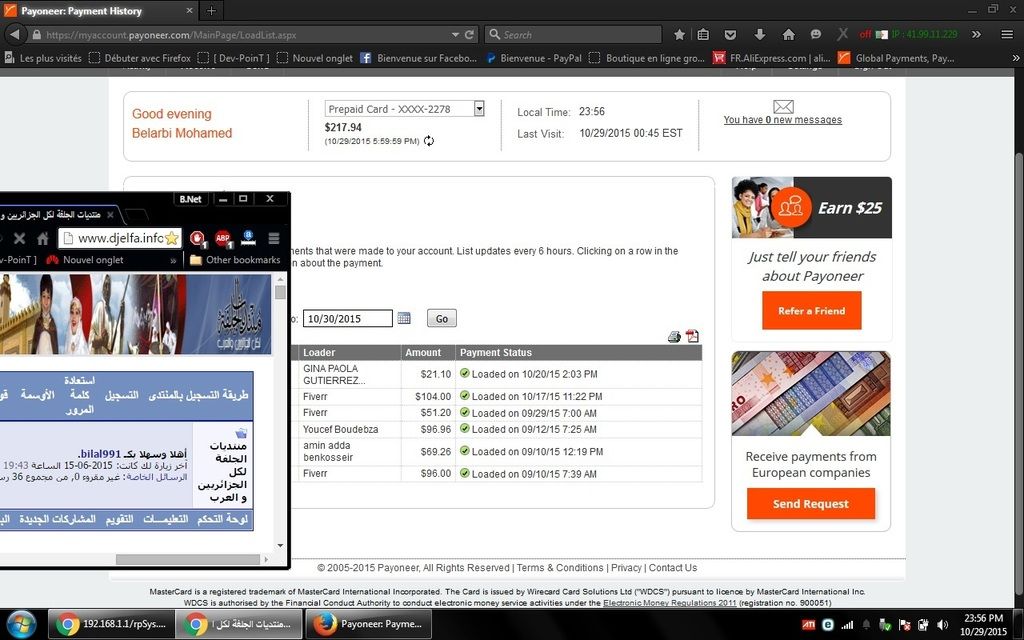1024x640 pixels.
Task: Open Firefox hamburger menu
Action: pos(1007,35)
